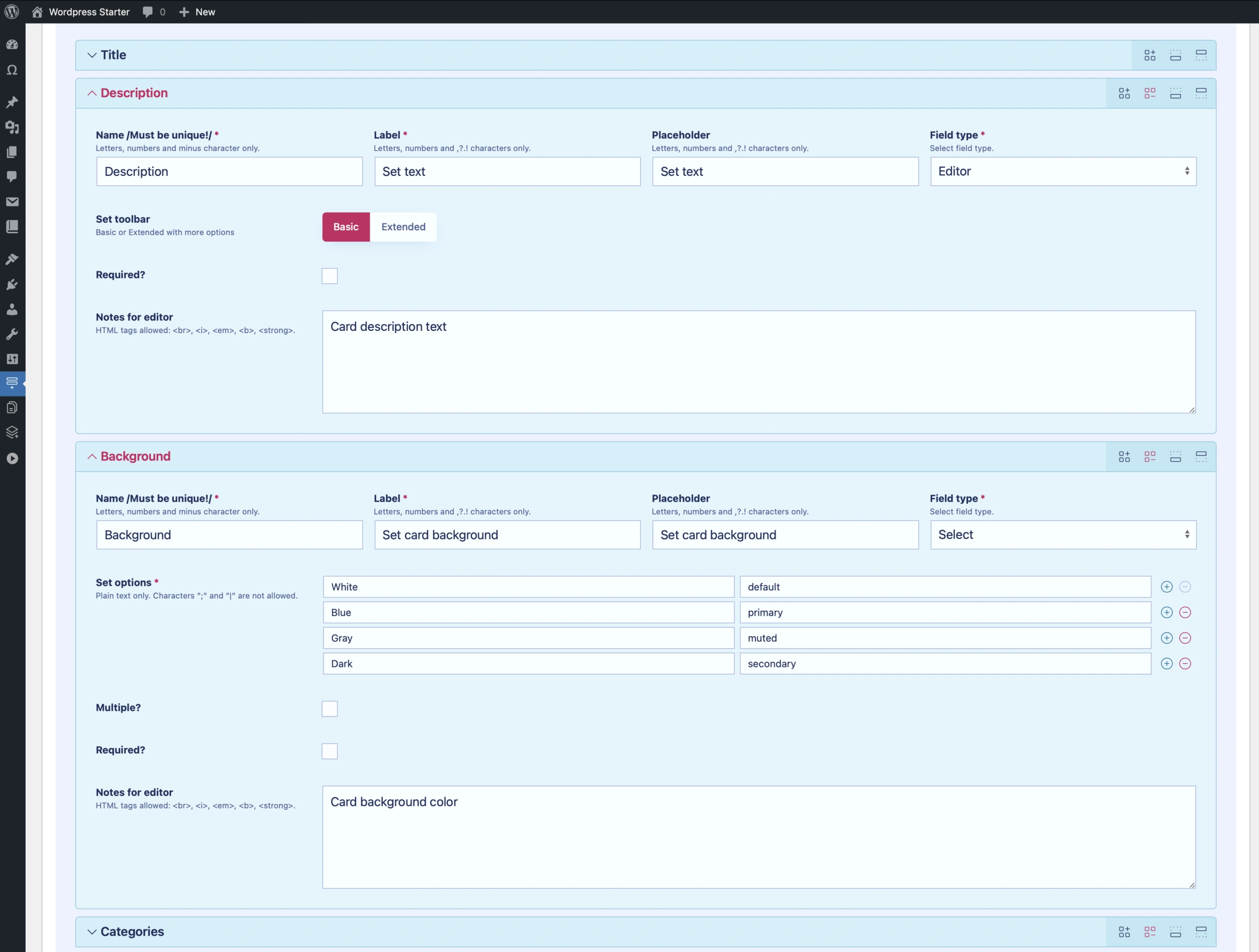Screen dimensions: 1259x952
Task: Open Appearance paintbrush sidebar icon
Action: 12,259
